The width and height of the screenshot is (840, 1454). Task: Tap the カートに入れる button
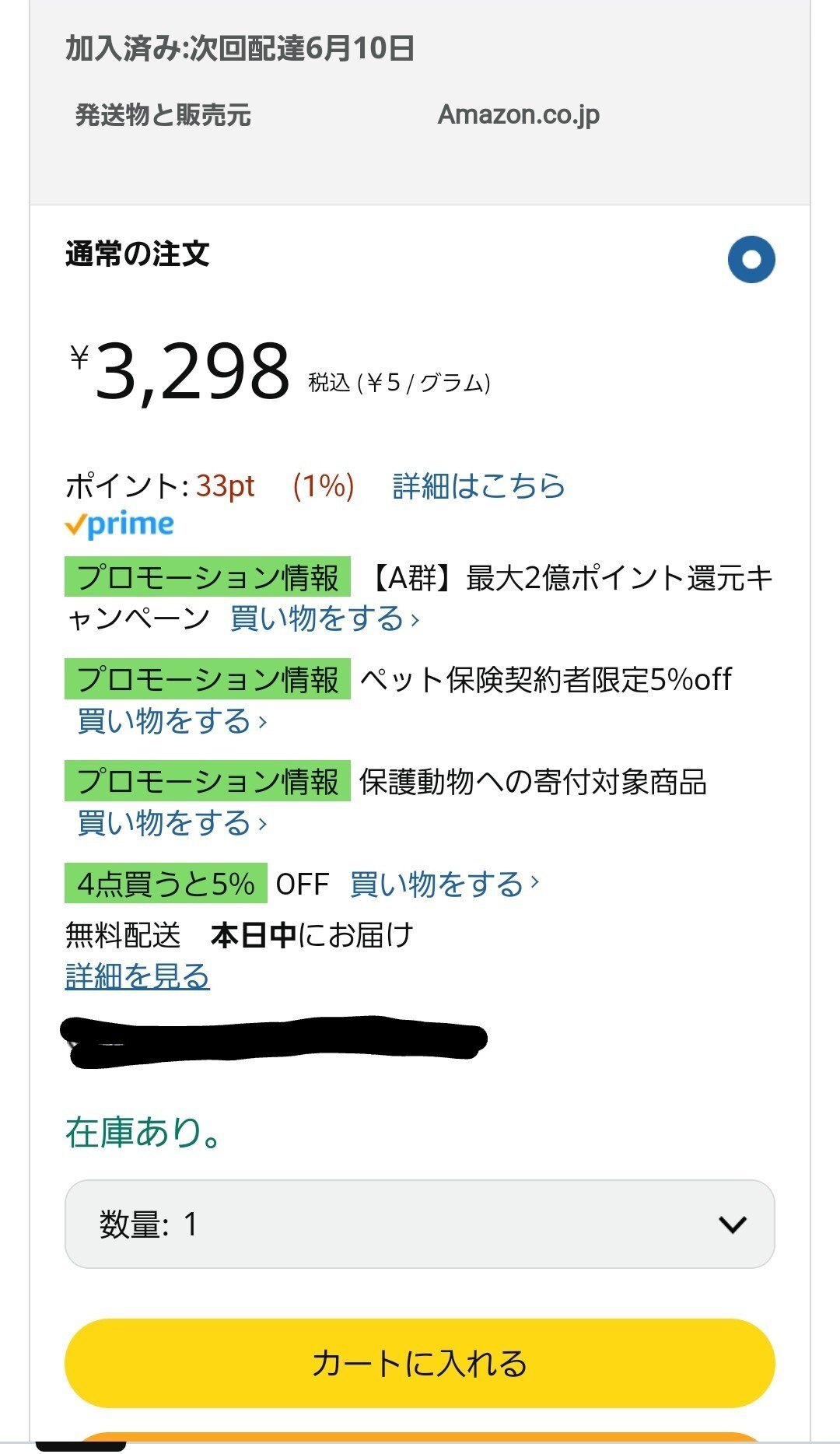click(419, 1363)
